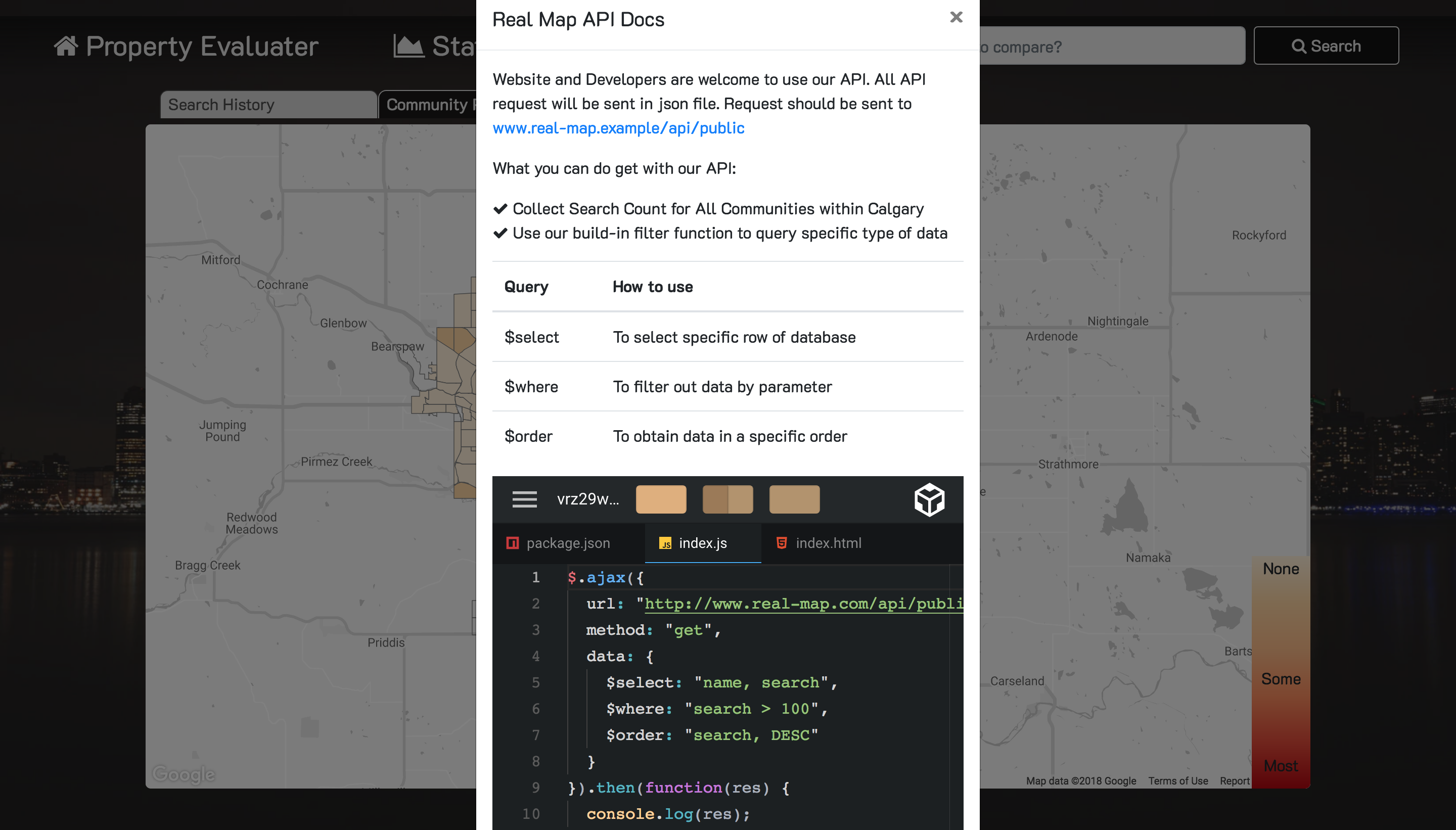Click 'Map data ©2018 Google' attribution
The height and width of the screenshot is (830, 1456).
pos(1081,780)
